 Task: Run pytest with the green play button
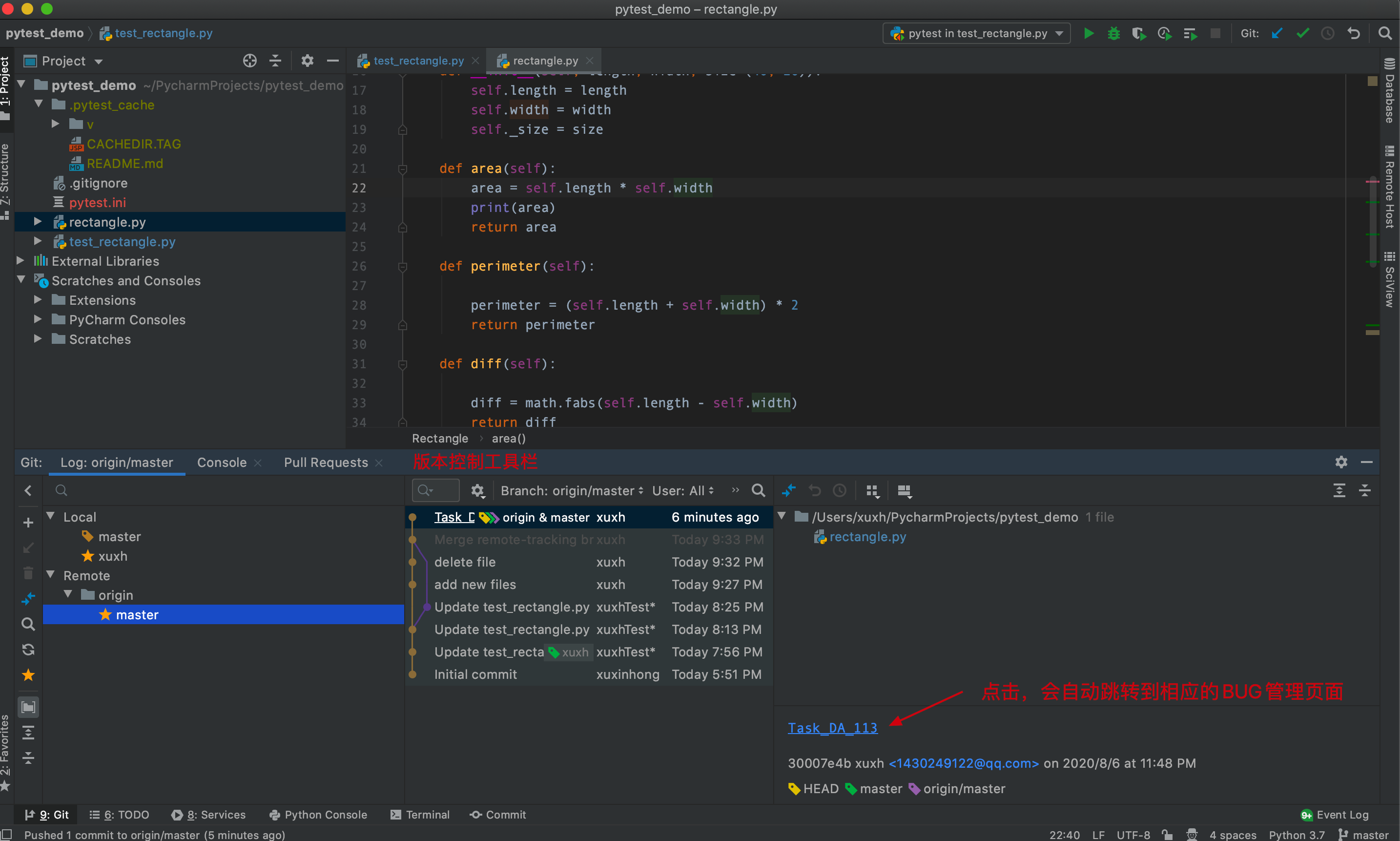1088,33
